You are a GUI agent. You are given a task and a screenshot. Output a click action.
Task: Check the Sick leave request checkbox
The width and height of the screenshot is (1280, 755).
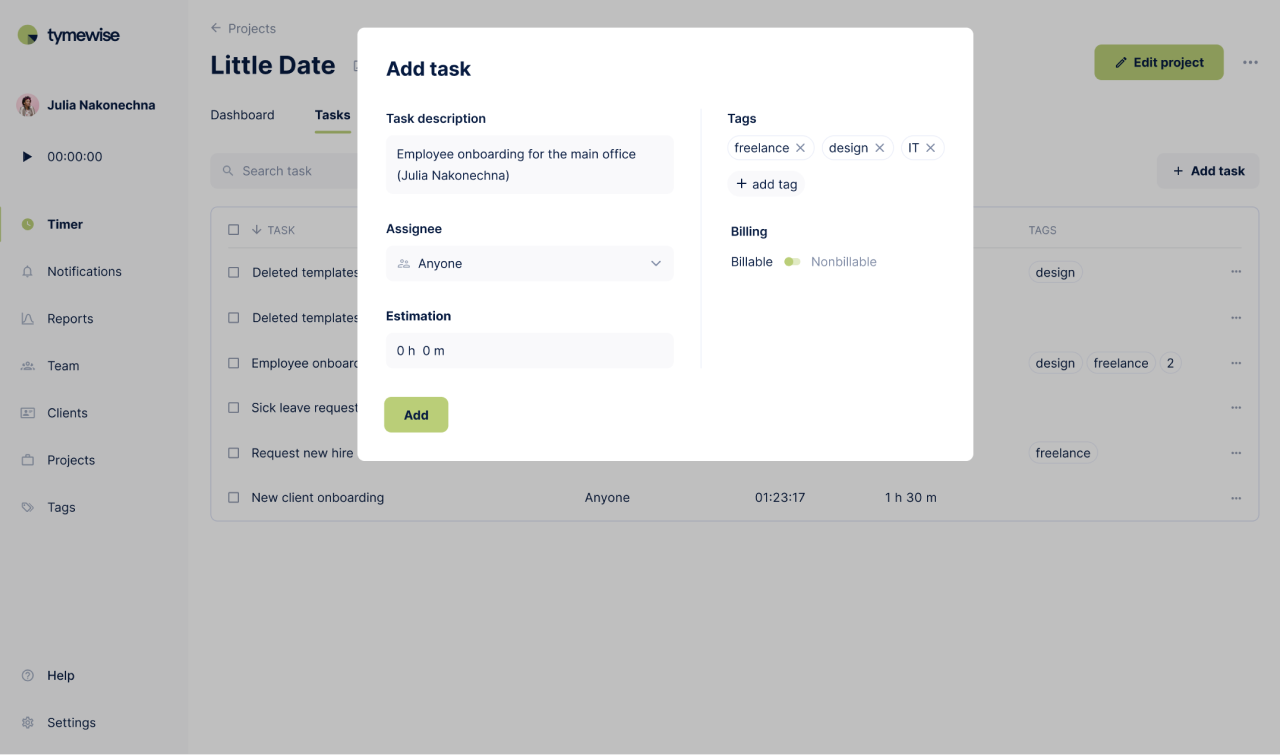[234, 408]
